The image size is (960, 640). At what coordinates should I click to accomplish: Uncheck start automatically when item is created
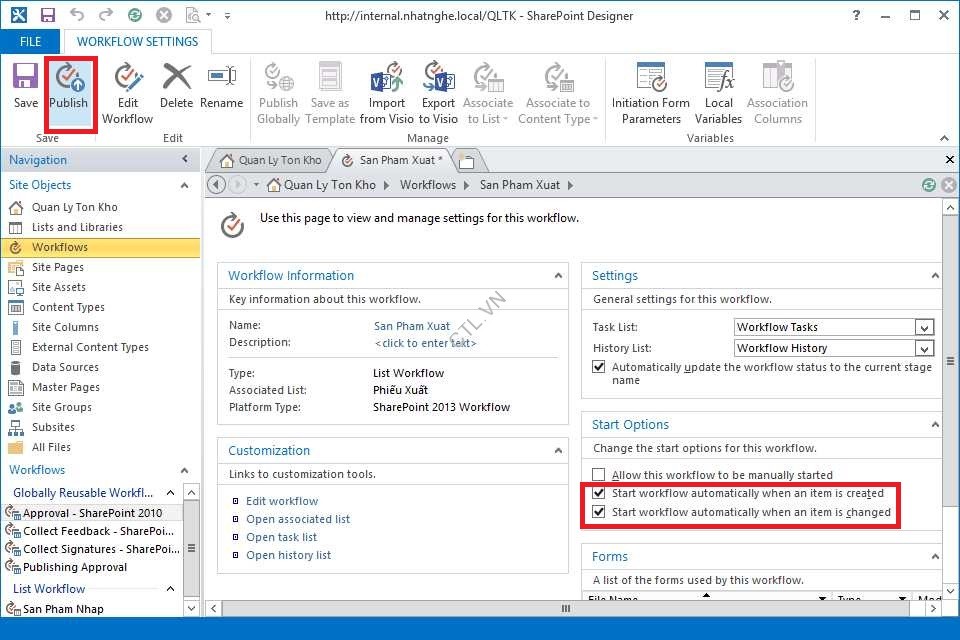pyautogui.click(x=599, y=494)
